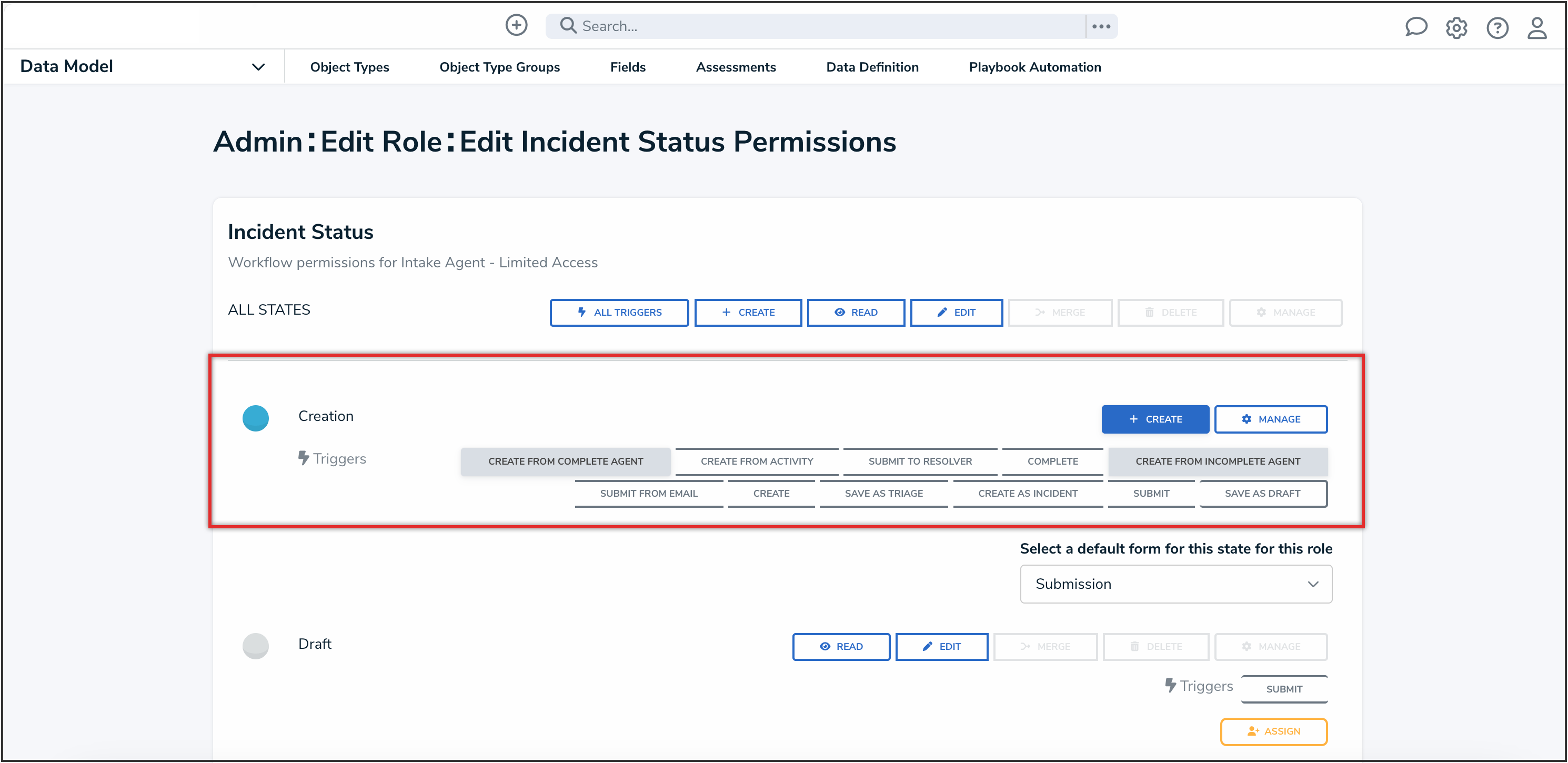Screen dimensions: 1568x763
Task: Expand the Data Model dropdown
Action: coord(258,67)
